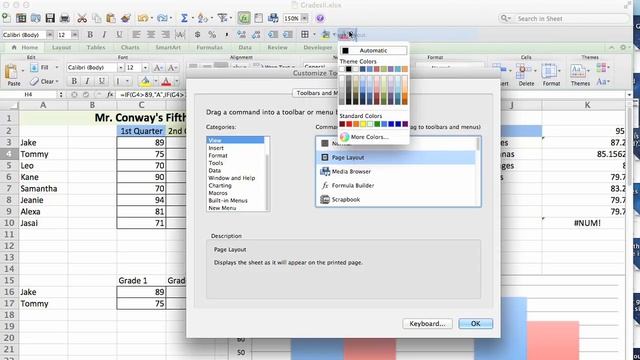640x360 pixels.
Task: Click Italic in the formatting toolbar
Action: coord(104,35)
